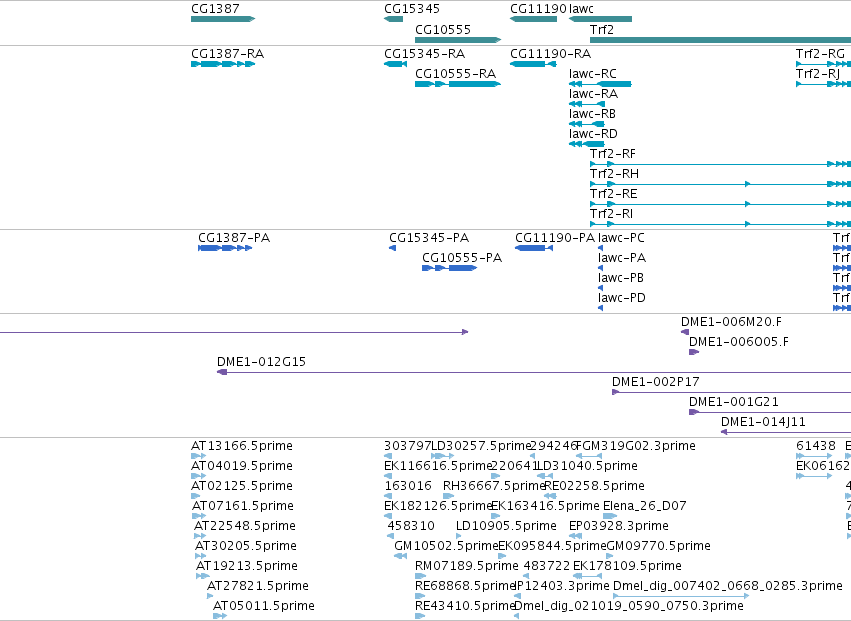
Task: Click the CG15345-RA transcript label
Action: pyautogui.click(x=424, y=54)
